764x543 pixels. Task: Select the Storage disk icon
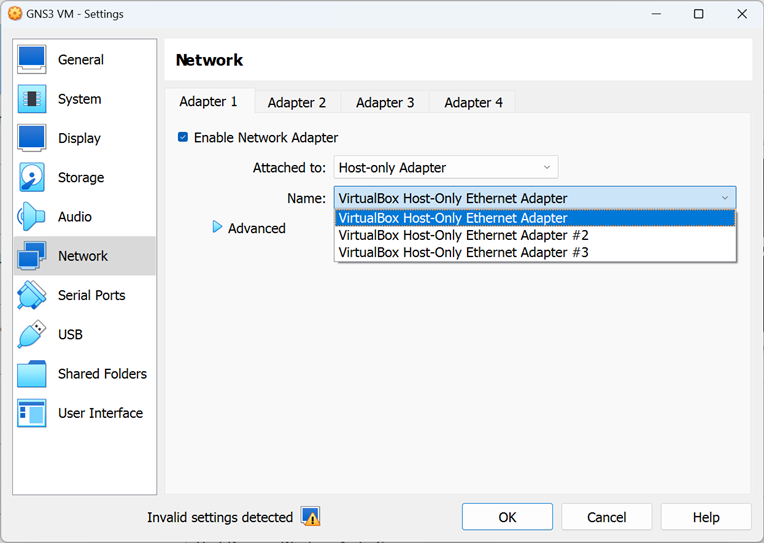(x=32, y=177)
